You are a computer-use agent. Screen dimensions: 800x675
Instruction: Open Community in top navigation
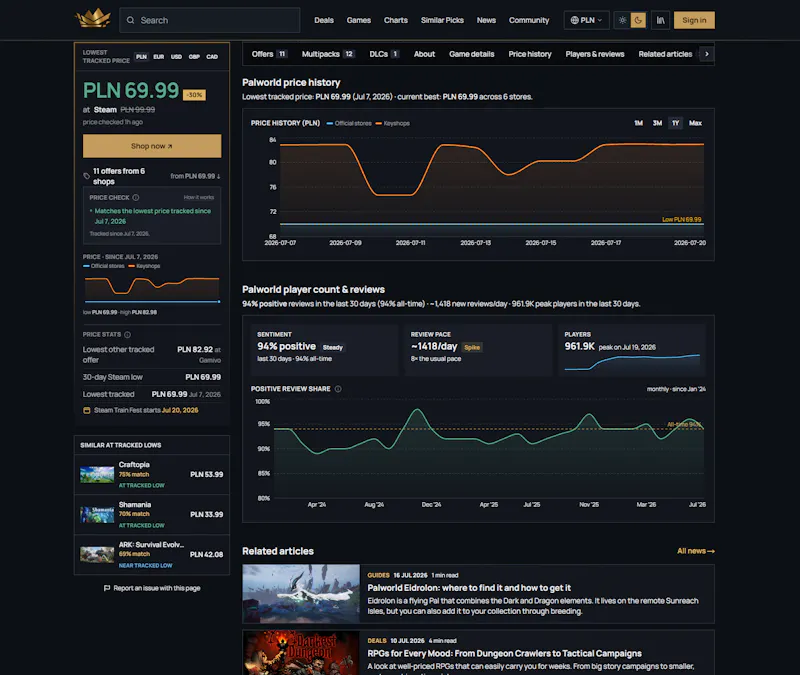[529, 20]
